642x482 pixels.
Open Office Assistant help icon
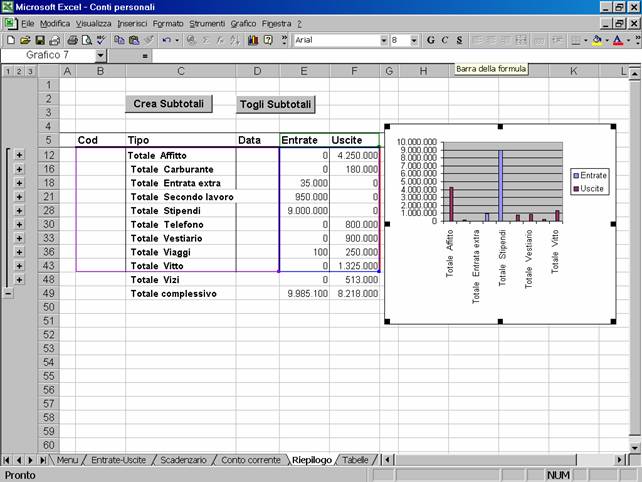click(x=268, y=40)
